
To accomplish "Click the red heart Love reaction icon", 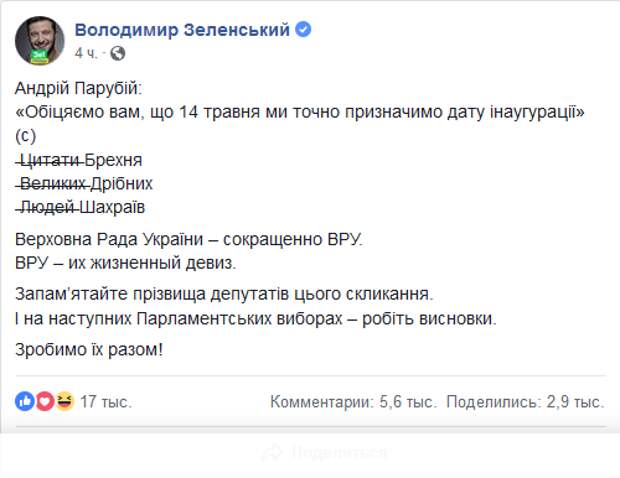I will point(45,401).
